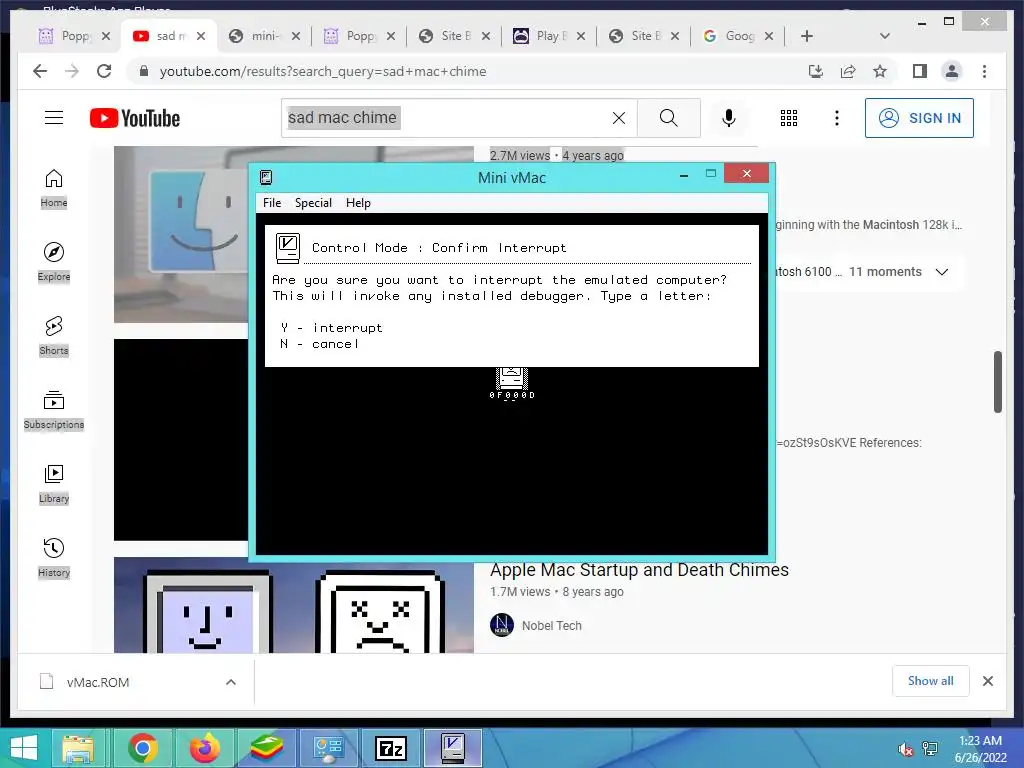The width and height of the screenshot is (1024, 768).
Task: Open Shorts in YouTube sidebar
Action: (x=54, y=336)
